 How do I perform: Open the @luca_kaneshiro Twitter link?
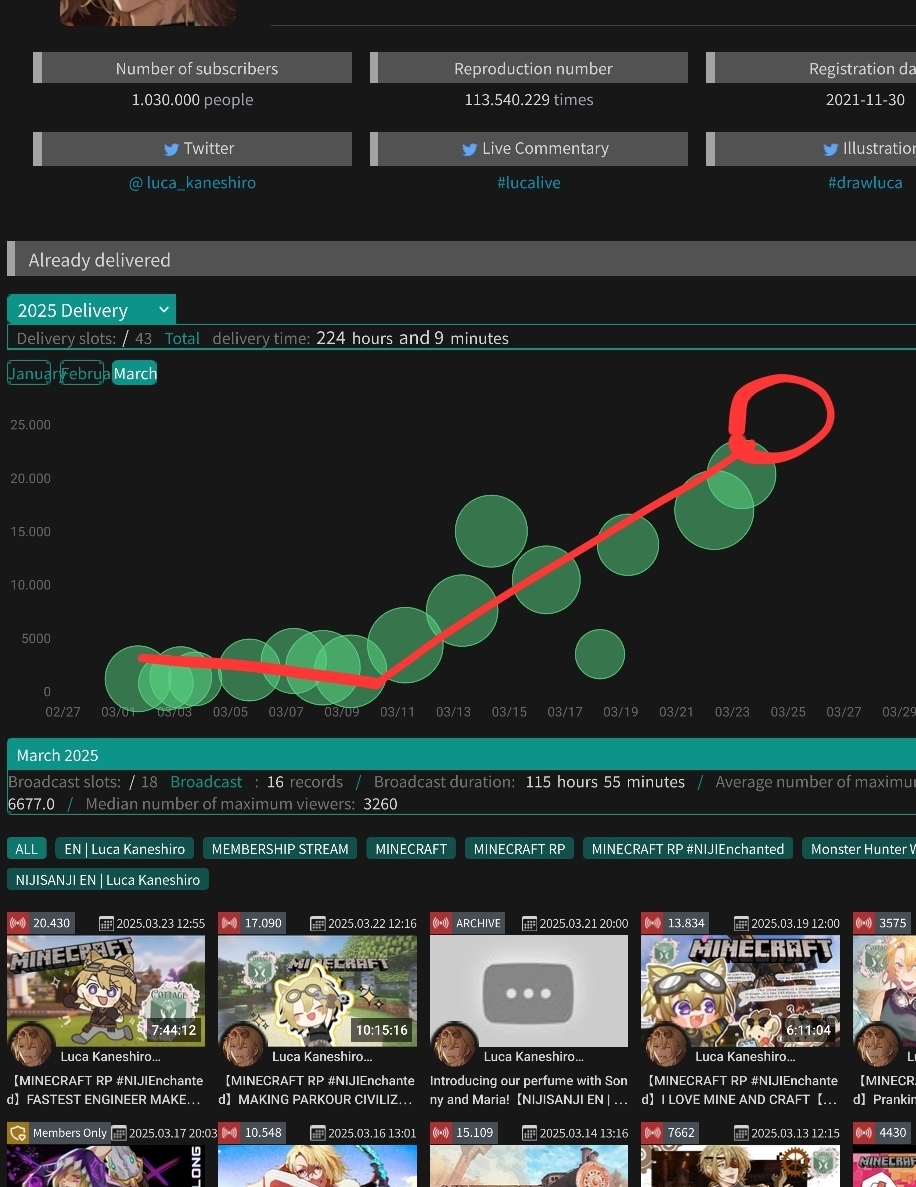click(x=192, y=182)
